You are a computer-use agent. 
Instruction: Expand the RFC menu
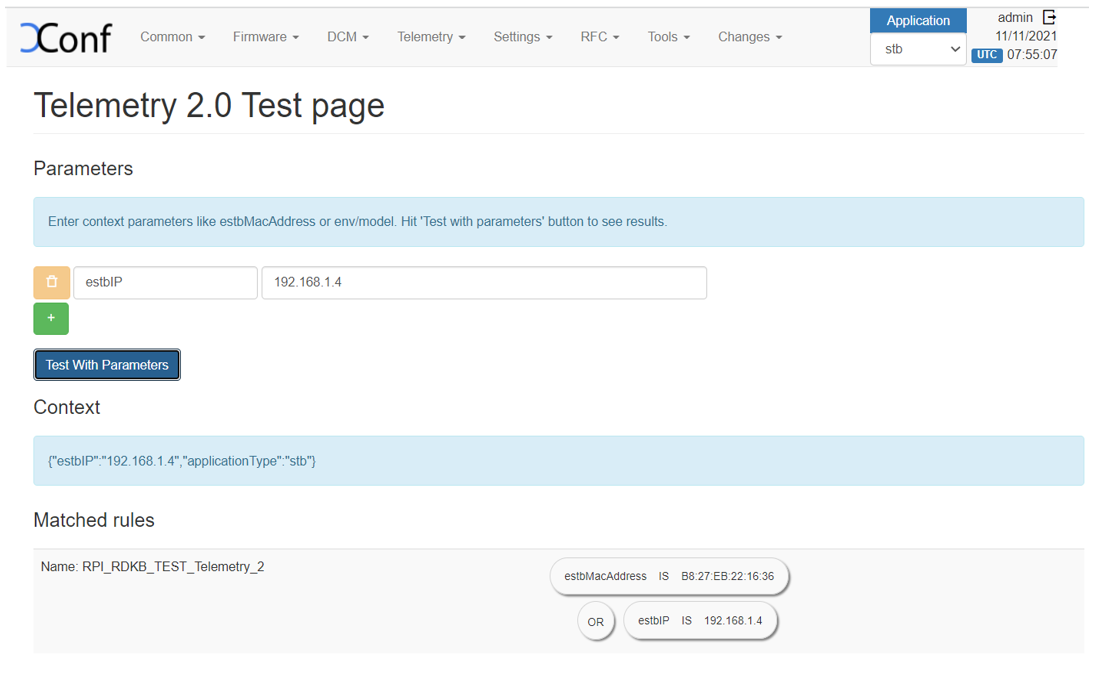coord(599,37)
